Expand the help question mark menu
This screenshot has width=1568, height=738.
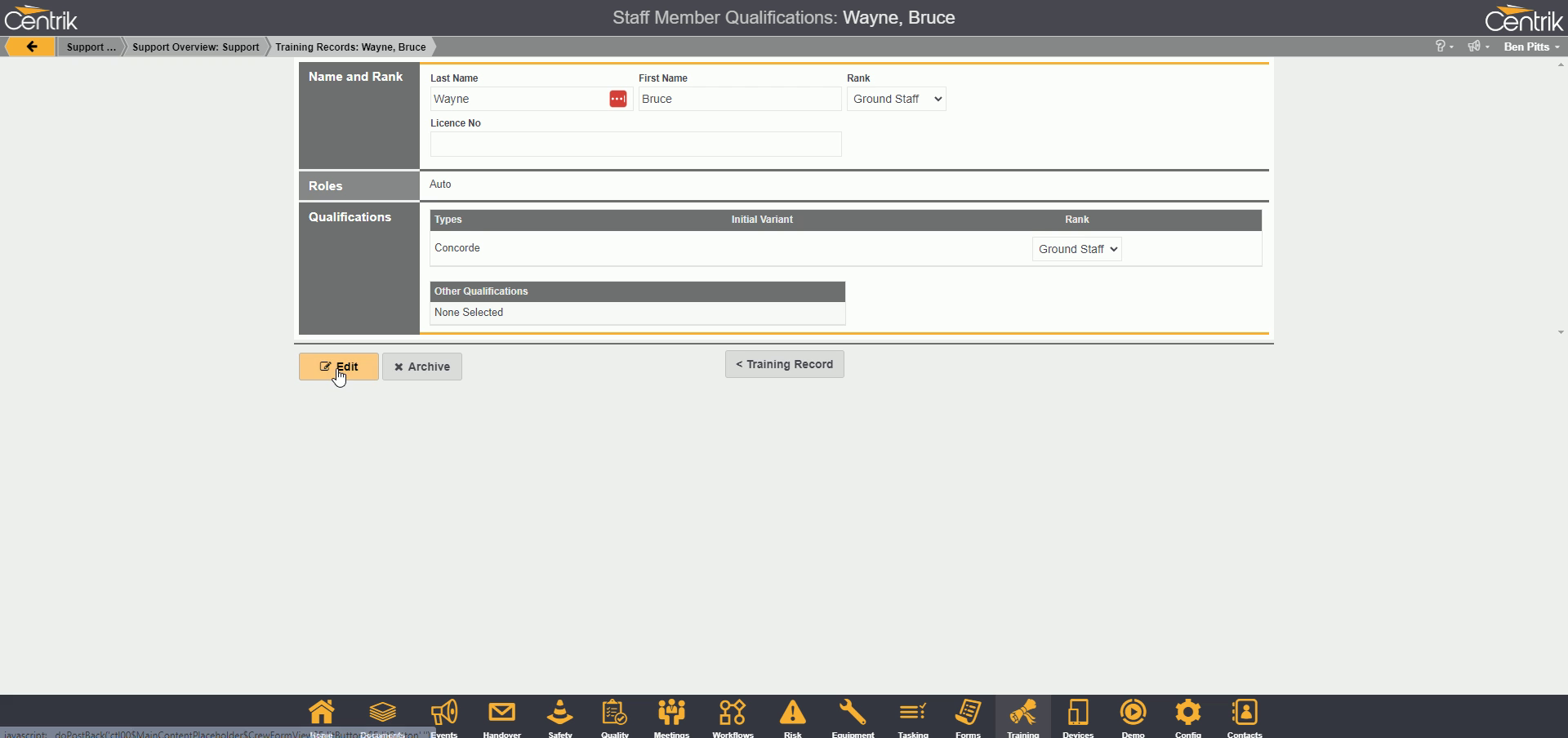coord(1443,47)
